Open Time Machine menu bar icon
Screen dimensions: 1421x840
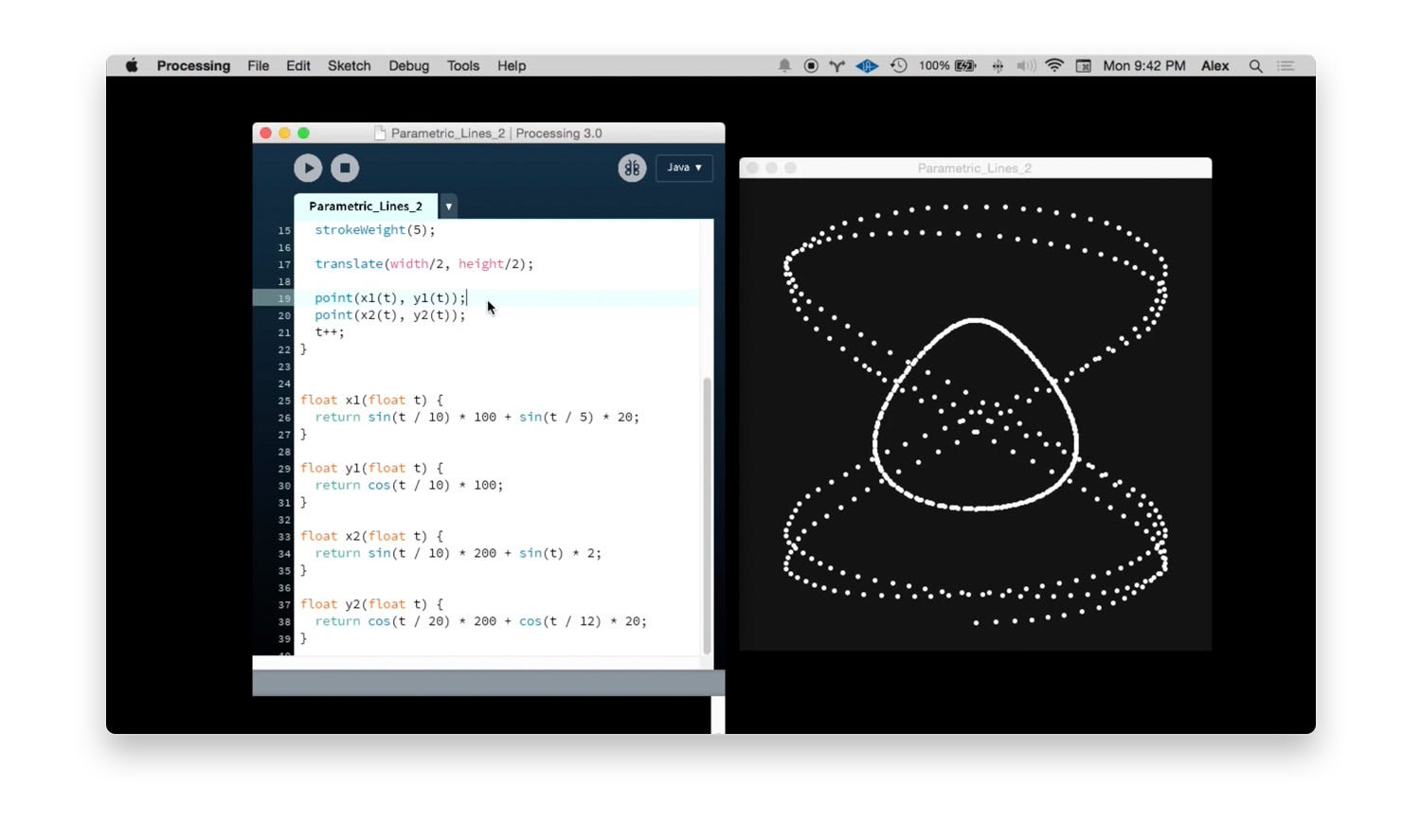[898, 65]
